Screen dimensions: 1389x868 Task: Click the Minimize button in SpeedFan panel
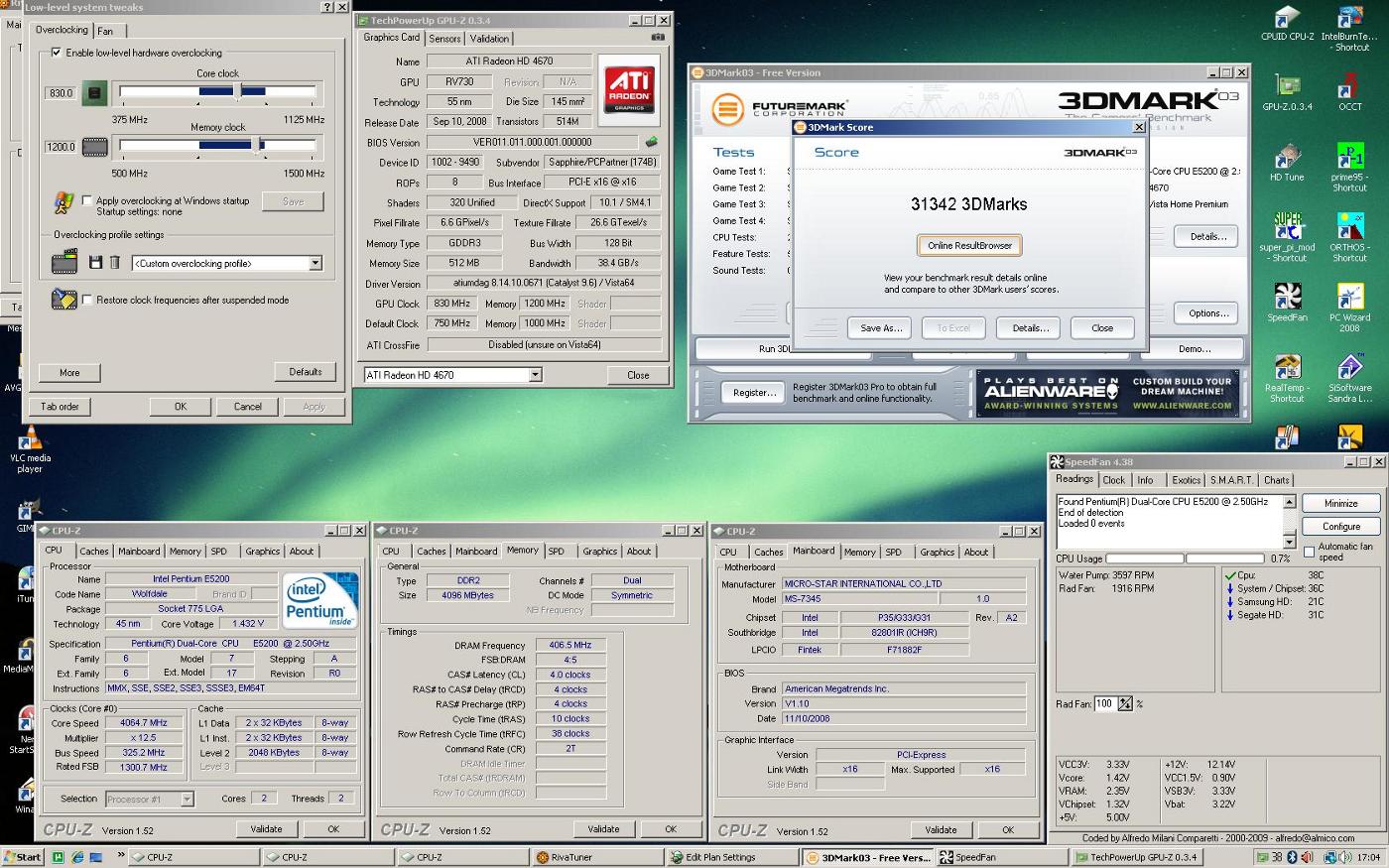[x=1340, y=503]
